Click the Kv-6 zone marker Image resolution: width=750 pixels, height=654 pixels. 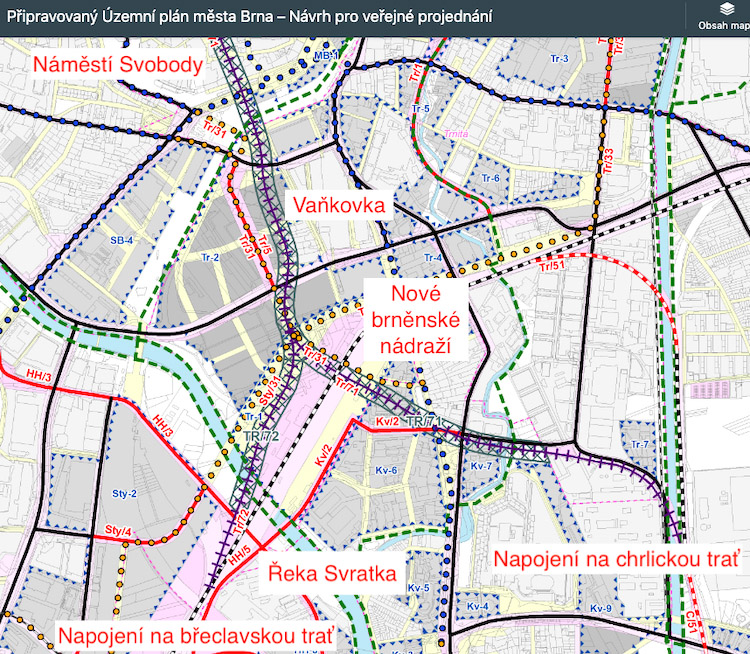pos(387,471)
